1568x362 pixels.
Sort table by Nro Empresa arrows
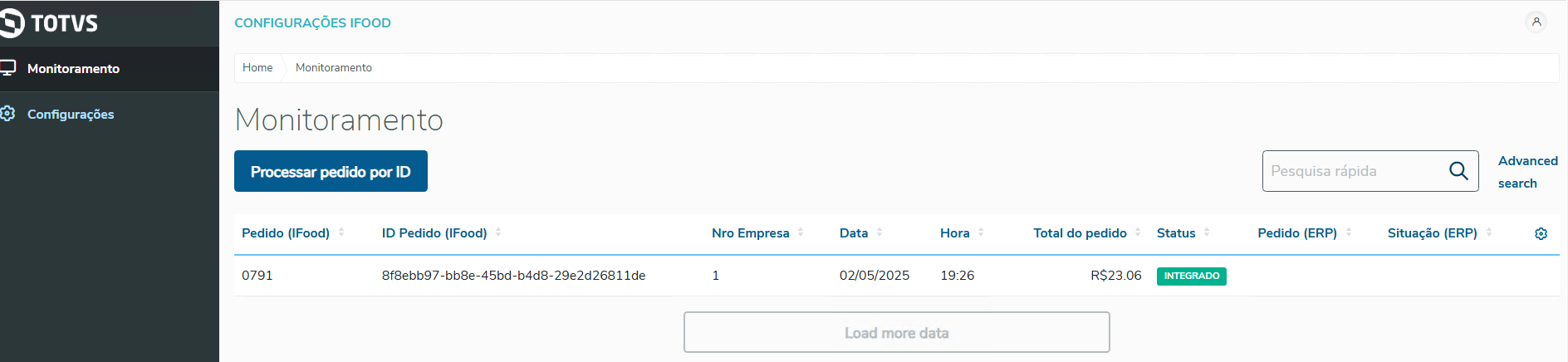[x=801, y=232]
